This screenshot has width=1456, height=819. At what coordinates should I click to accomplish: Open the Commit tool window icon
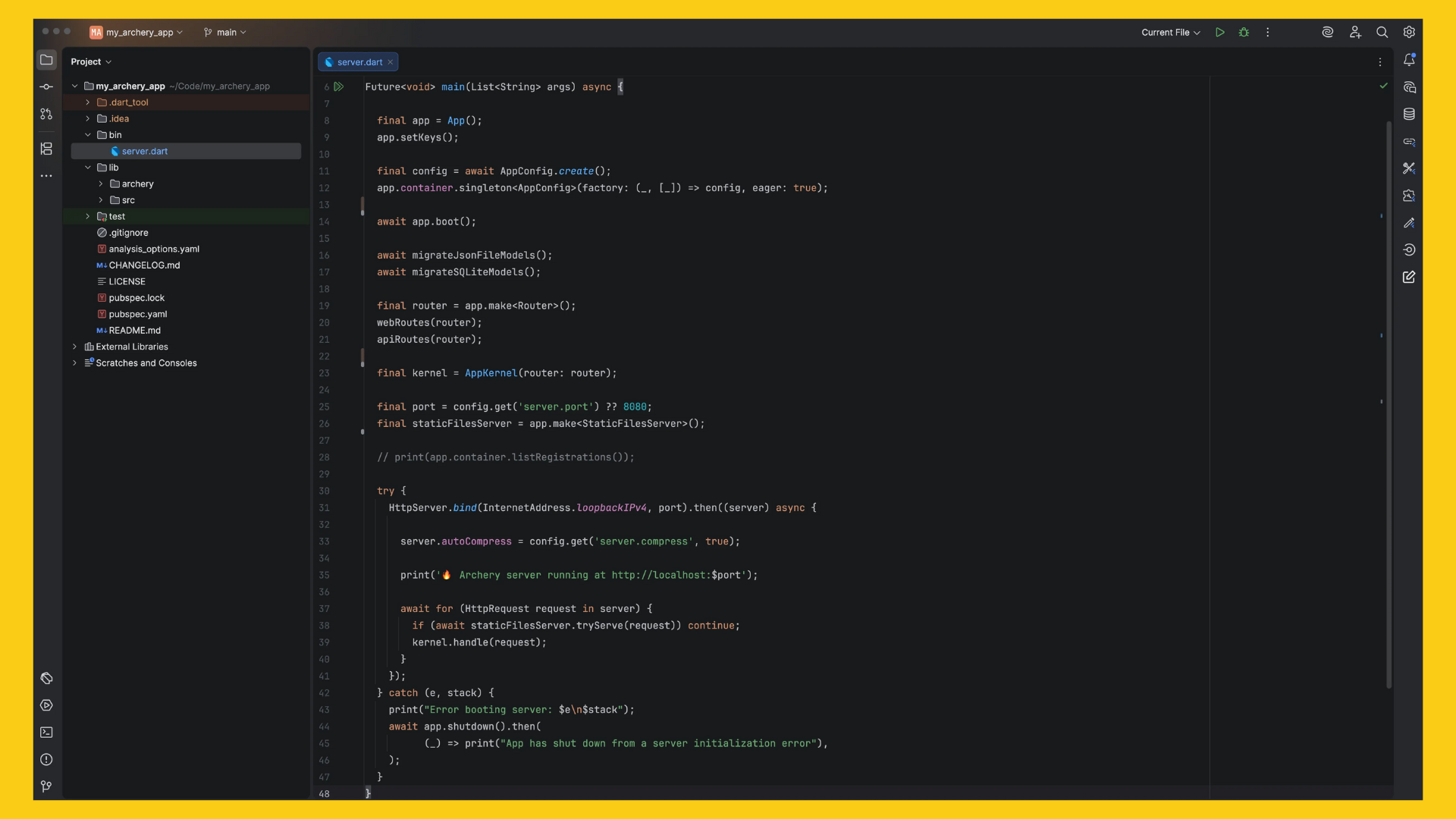click(x=46, y=87)
